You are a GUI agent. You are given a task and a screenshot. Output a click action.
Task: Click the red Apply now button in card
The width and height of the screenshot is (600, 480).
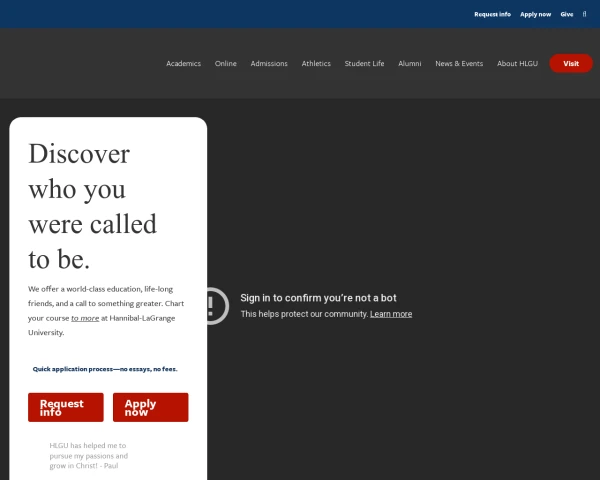[150, 407]
